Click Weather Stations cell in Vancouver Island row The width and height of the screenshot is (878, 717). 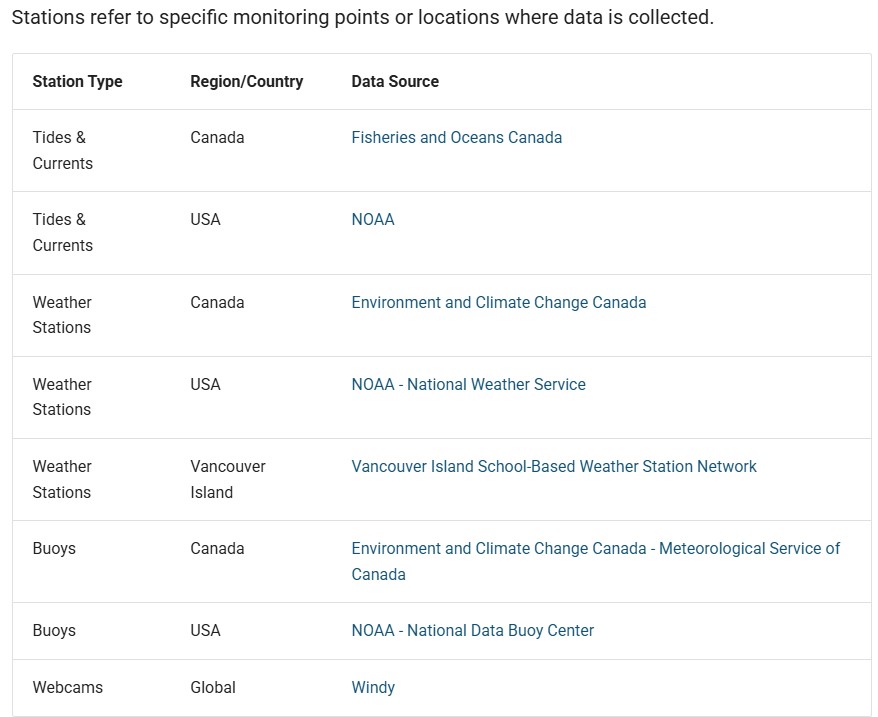click(x=62, y=479)
